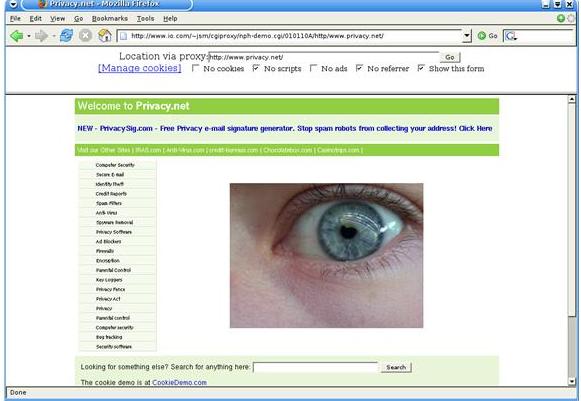This screenshot has width=581, height=401.
Task: Click the Manage cookies link
Action: [140, 68]
